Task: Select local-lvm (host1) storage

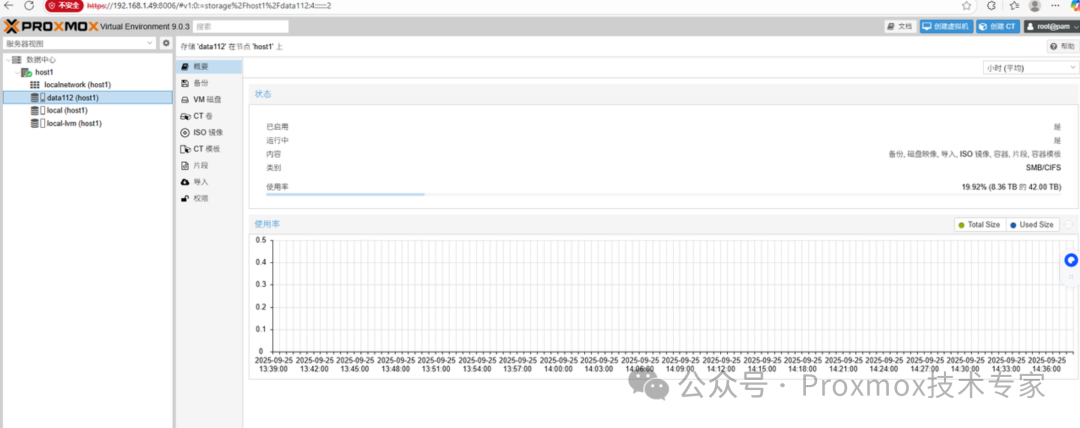Action: 74,123
